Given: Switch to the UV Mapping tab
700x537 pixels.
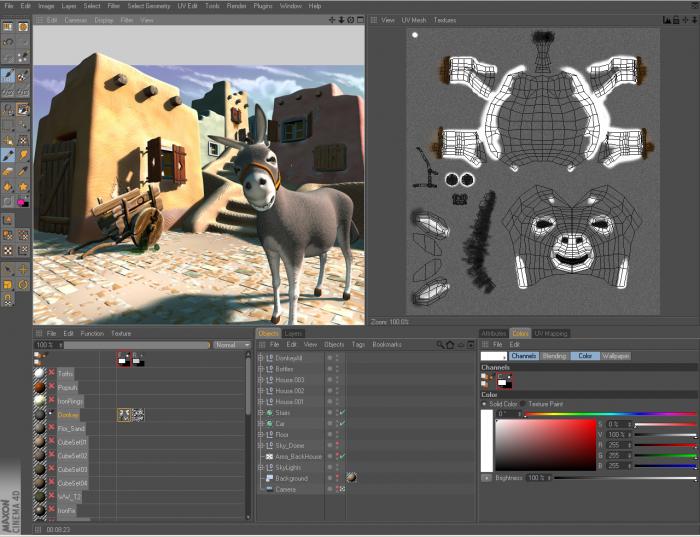Looking at the screenshot, I should click(551, 333).
